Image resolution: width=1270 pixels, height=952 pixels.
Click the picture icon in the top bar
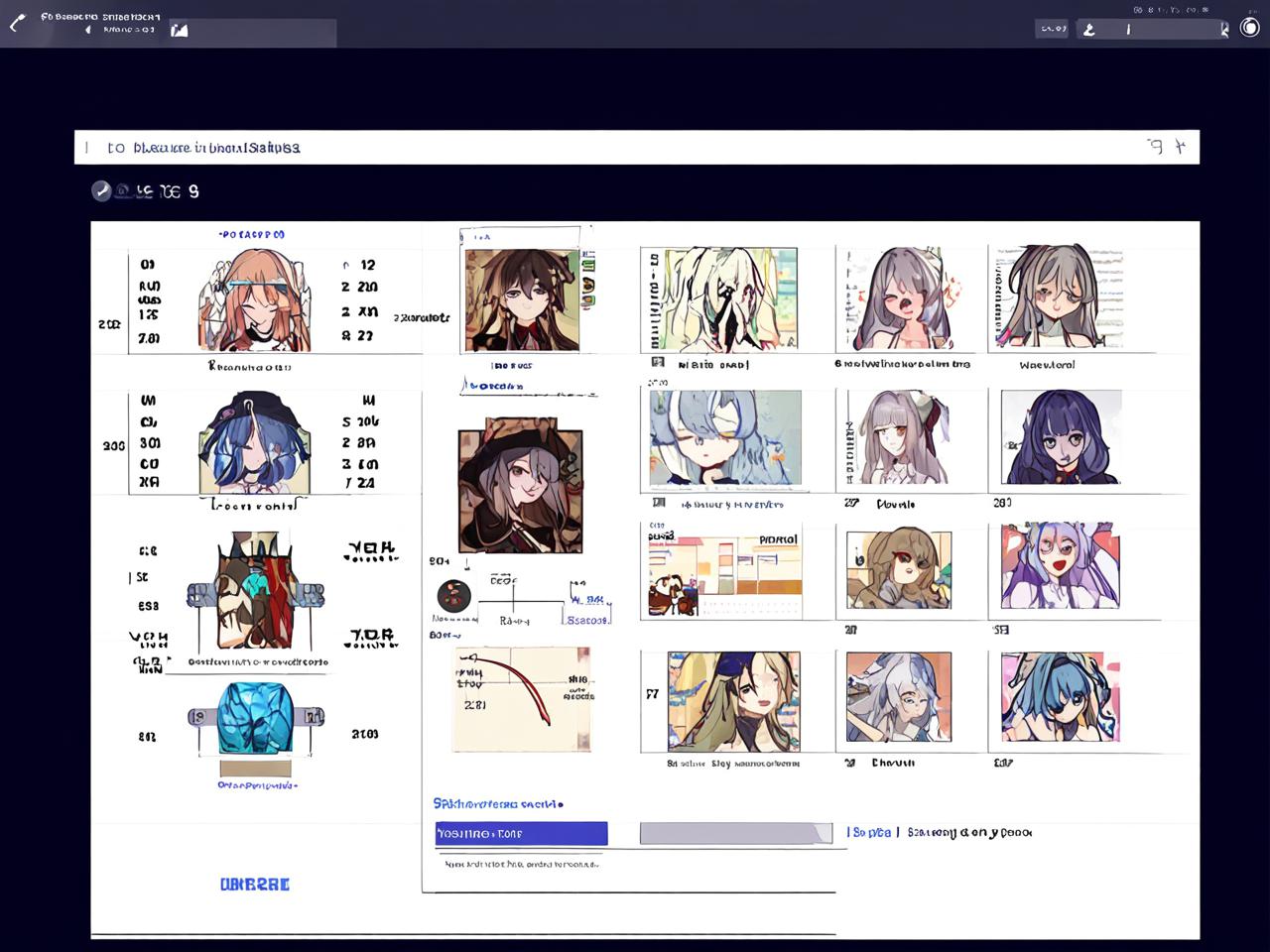pyautogui.click(x=179, y=30)
